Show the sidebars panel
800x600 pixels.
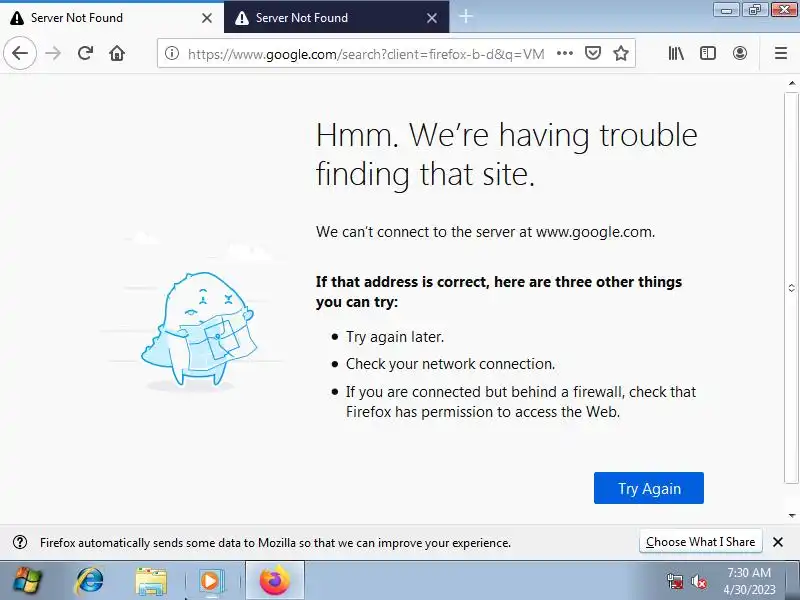point(708,53)
